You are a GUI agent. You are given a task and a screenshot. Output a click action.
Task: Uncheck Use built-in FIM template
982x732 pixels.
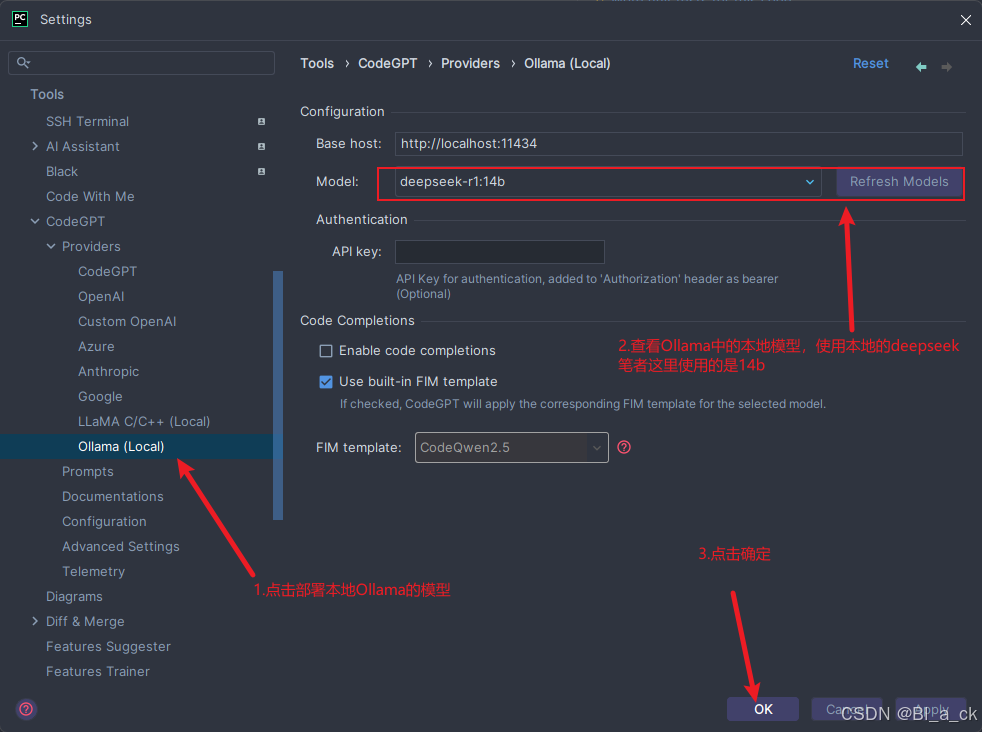click(x=326, y=382)
